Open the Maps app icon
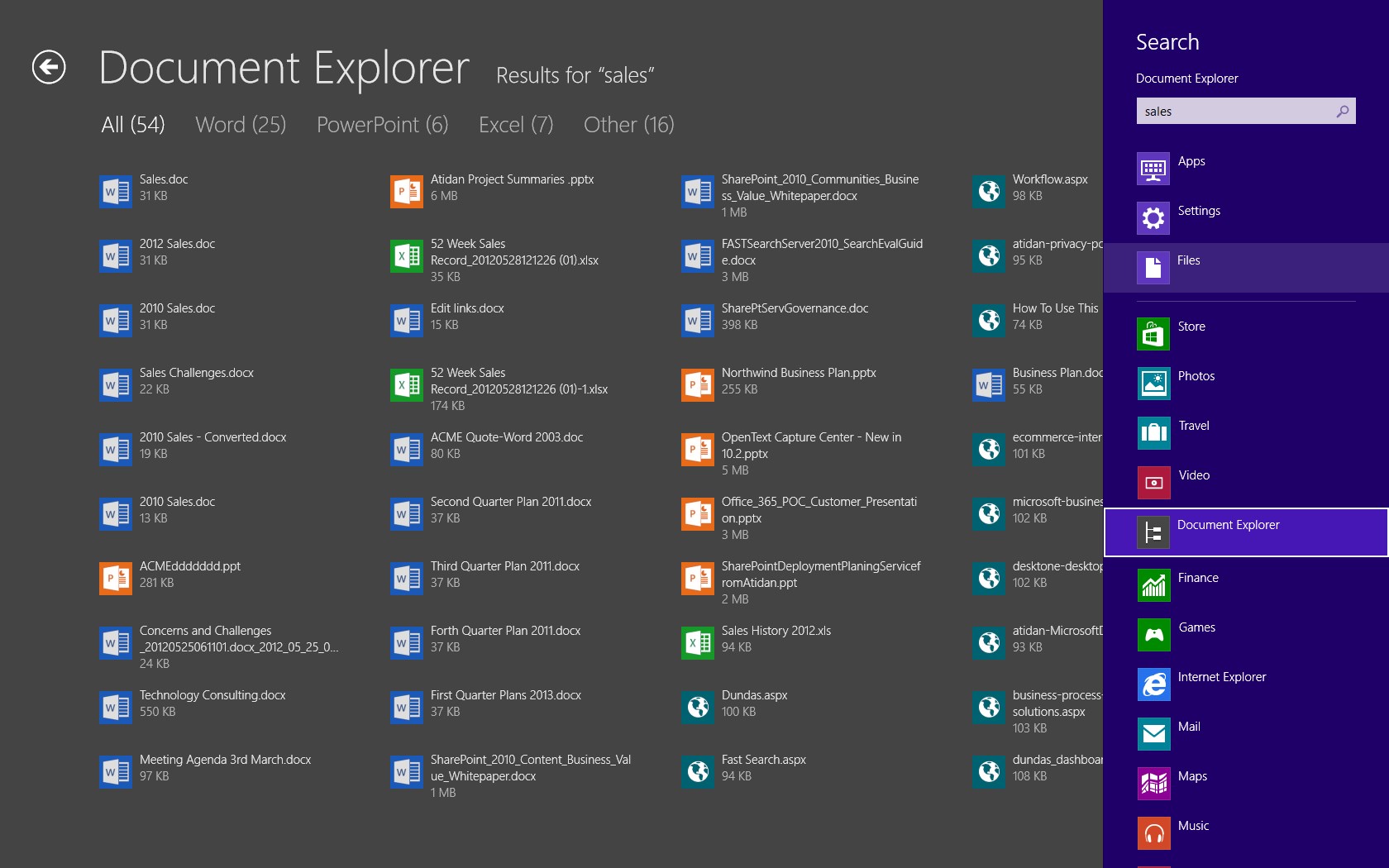Screen dimensions: 1389x868 coord(1153,784)
